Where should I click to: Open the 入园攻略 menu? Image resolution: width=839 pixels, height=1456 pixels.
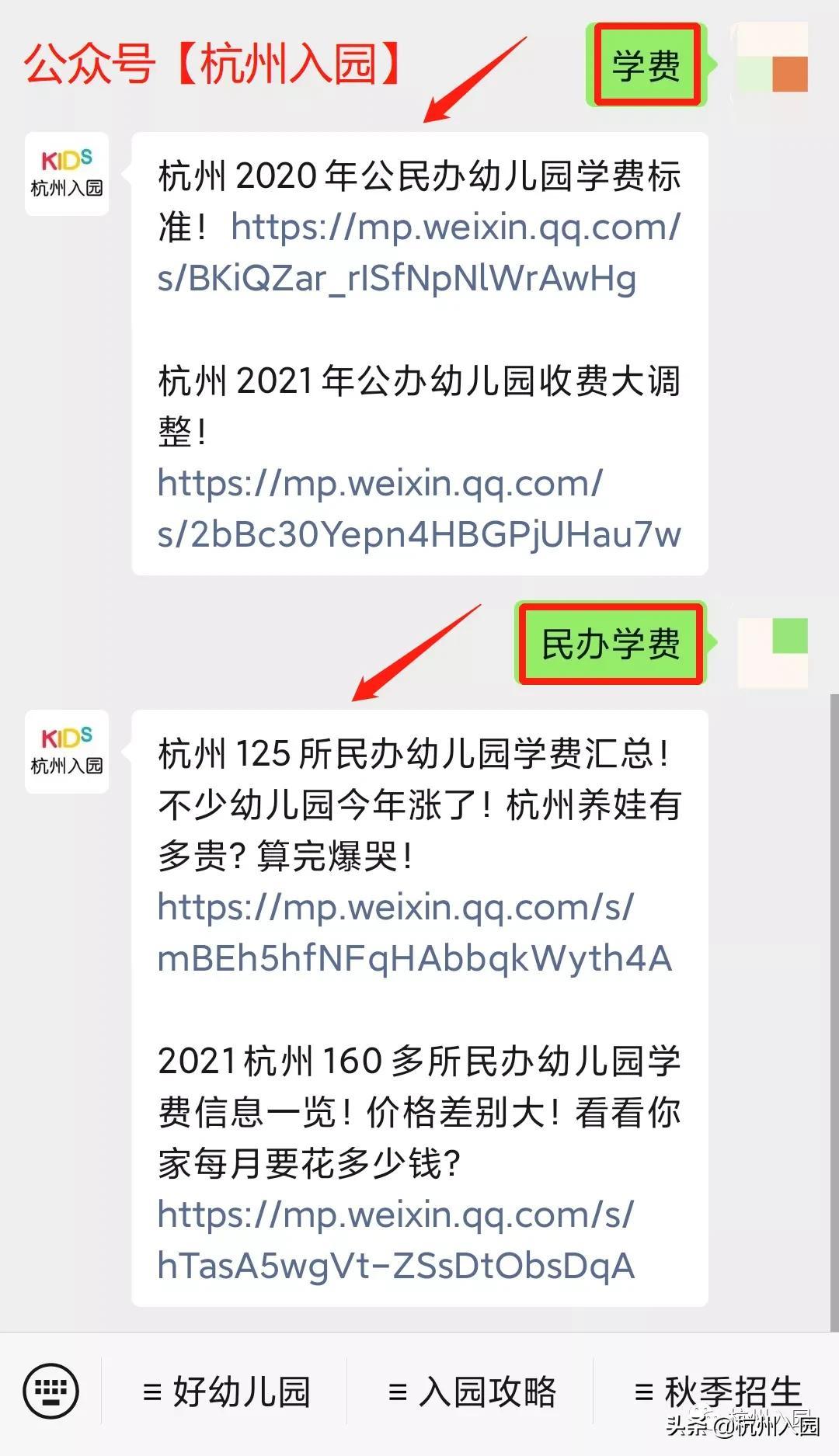pyautogui.click(x=472, y=1391)
